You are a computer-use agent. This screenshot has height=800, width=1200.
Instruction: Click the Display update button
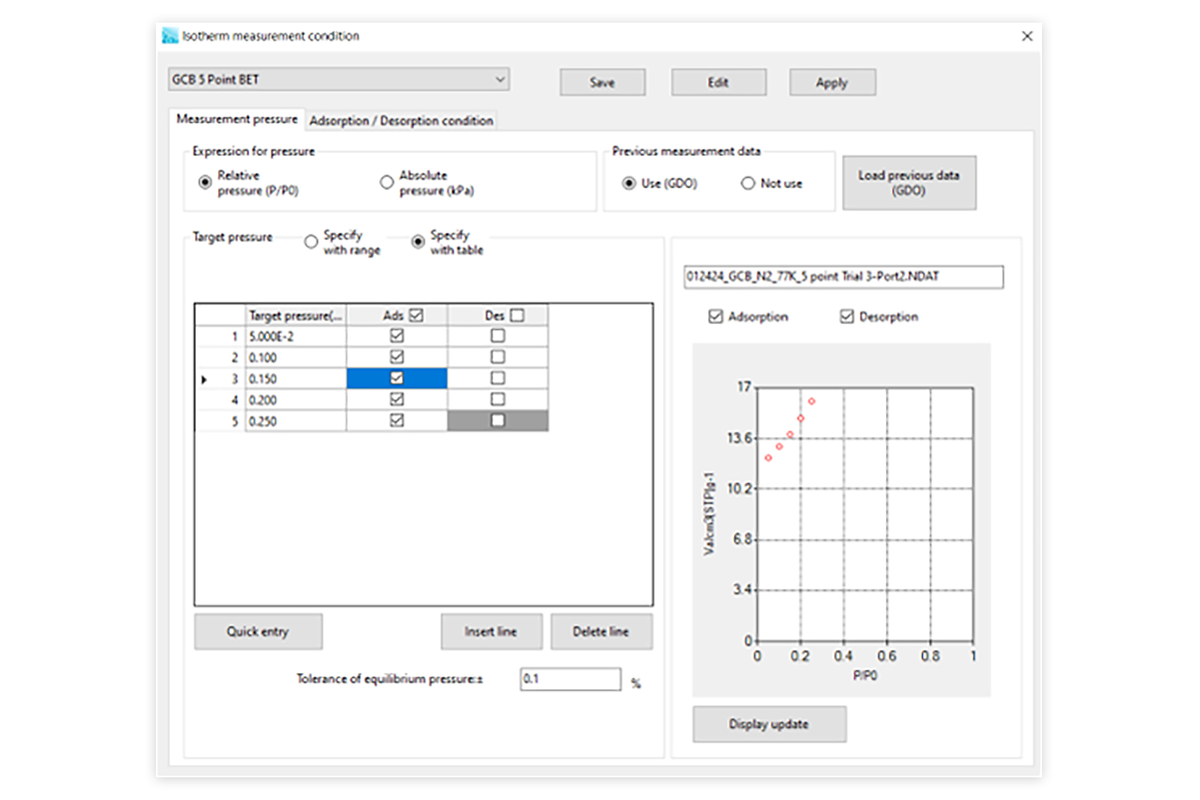(x=769, y=724)
